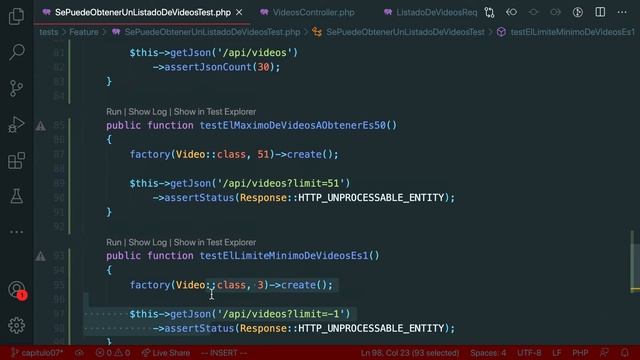Click the split editor icon

(x=600, y=12)
